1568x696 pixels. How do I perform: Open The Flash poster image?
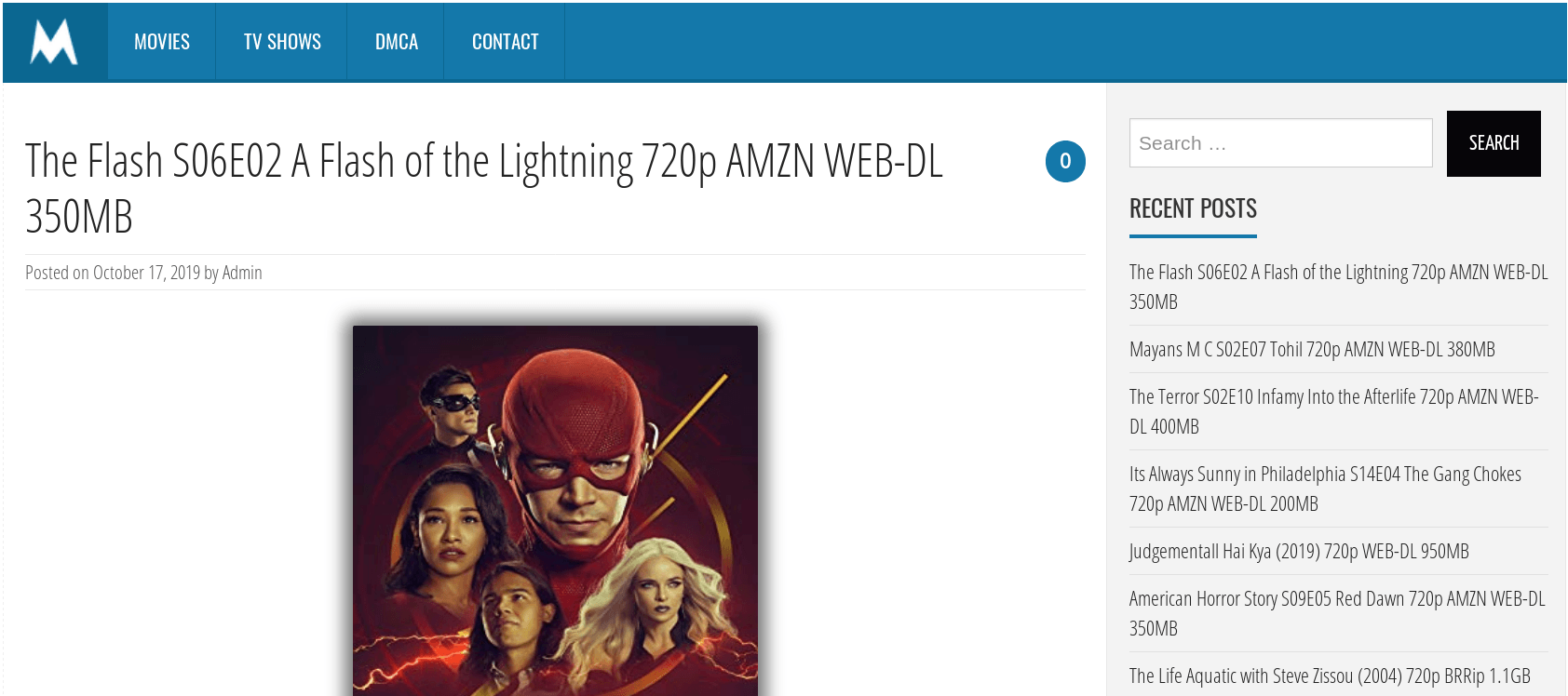[555, 510]
